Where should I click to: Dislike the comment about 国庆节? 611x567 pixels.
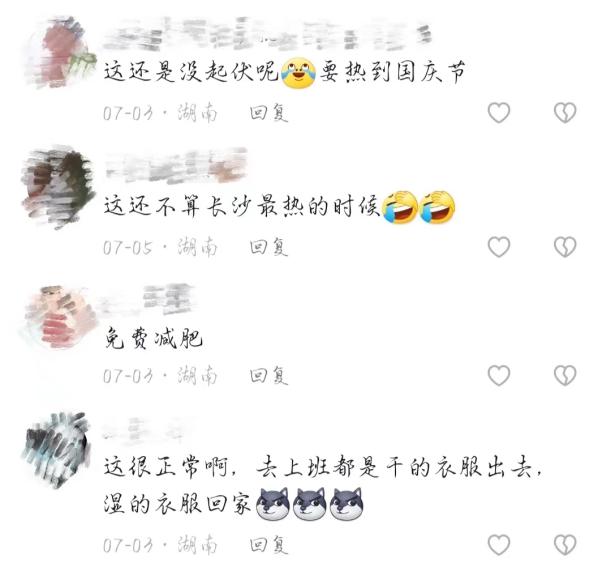tap(565, 113)
